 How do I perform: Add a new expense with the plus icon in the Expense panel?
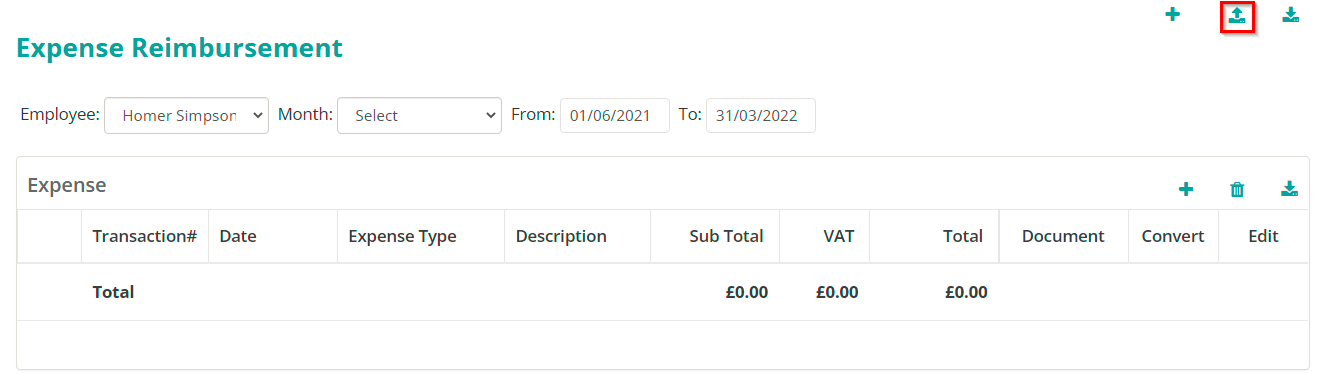(x=1186, y=189)
